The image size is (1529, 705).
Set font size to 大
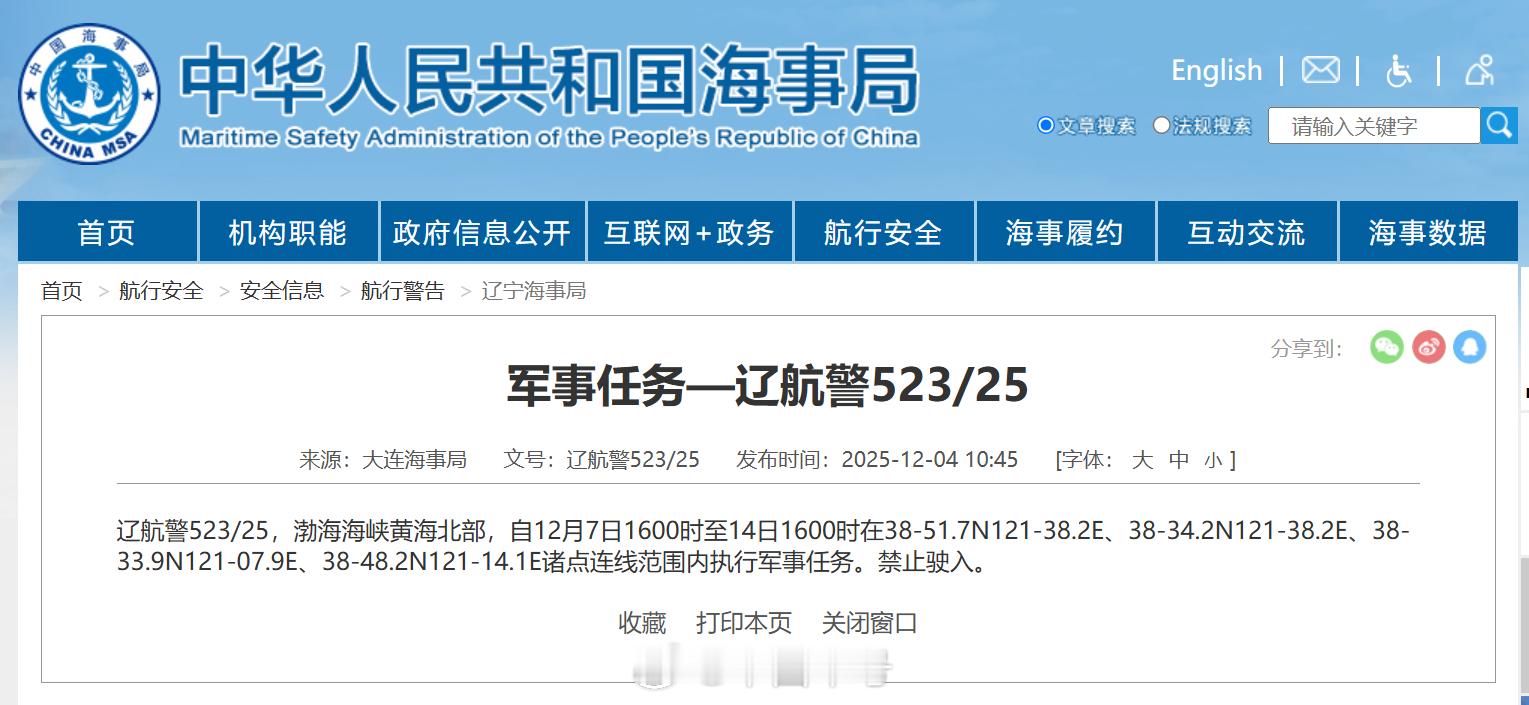tap(1142, 460)
